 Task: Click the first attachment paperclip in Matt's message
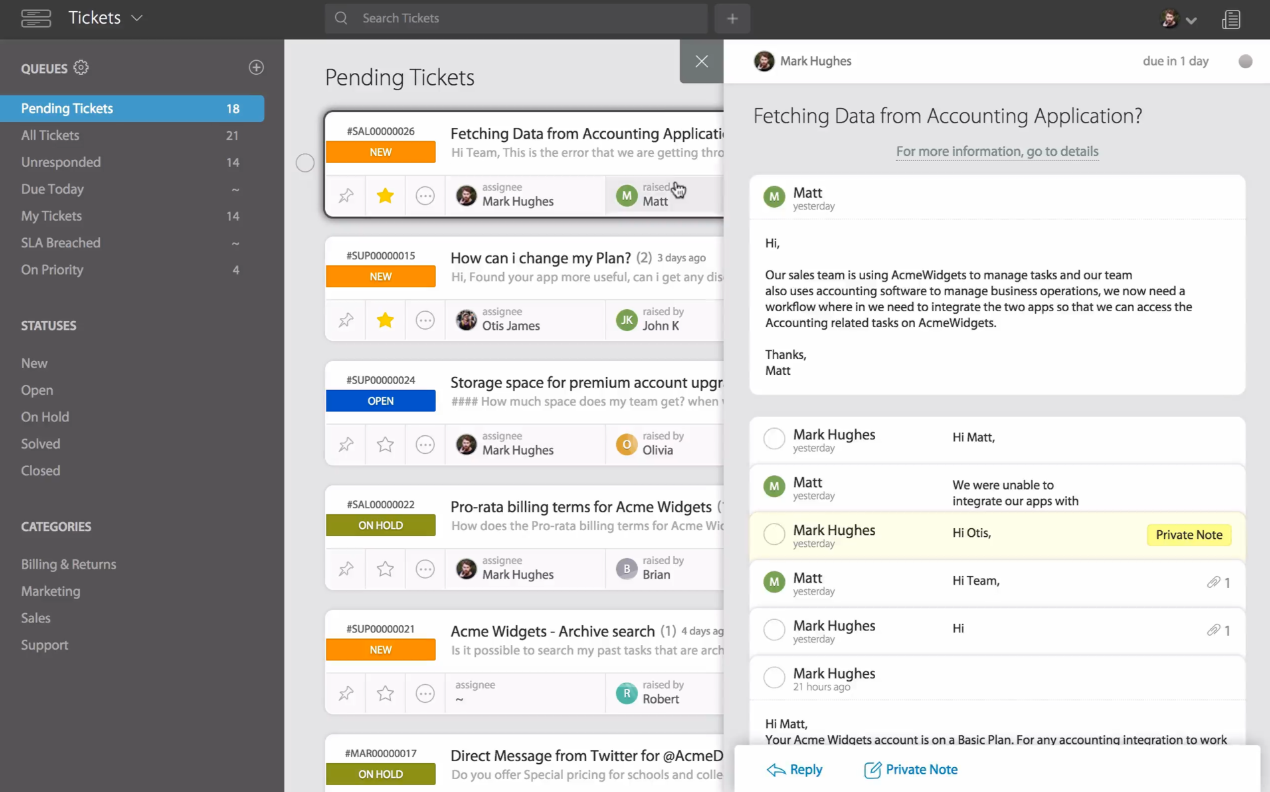(x=1213, y=581)
